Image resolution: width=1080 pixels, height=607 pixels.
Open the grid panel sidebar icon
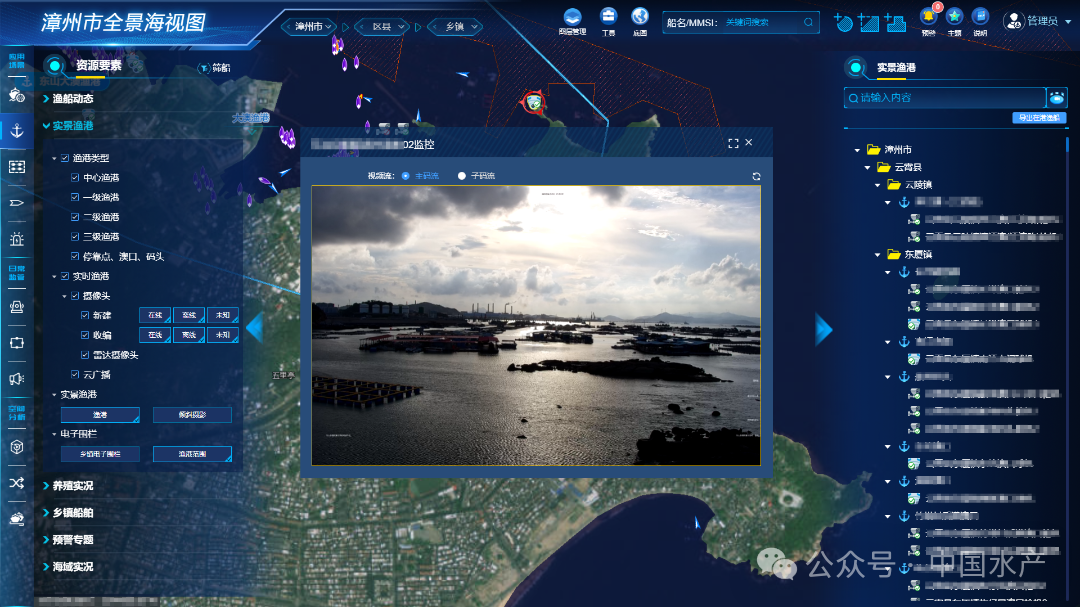pos(17,167)
